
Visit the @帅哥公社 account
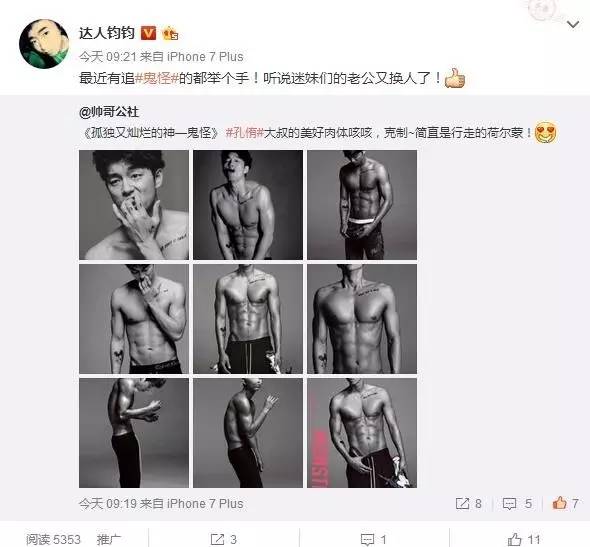click(x=109, y=112)
